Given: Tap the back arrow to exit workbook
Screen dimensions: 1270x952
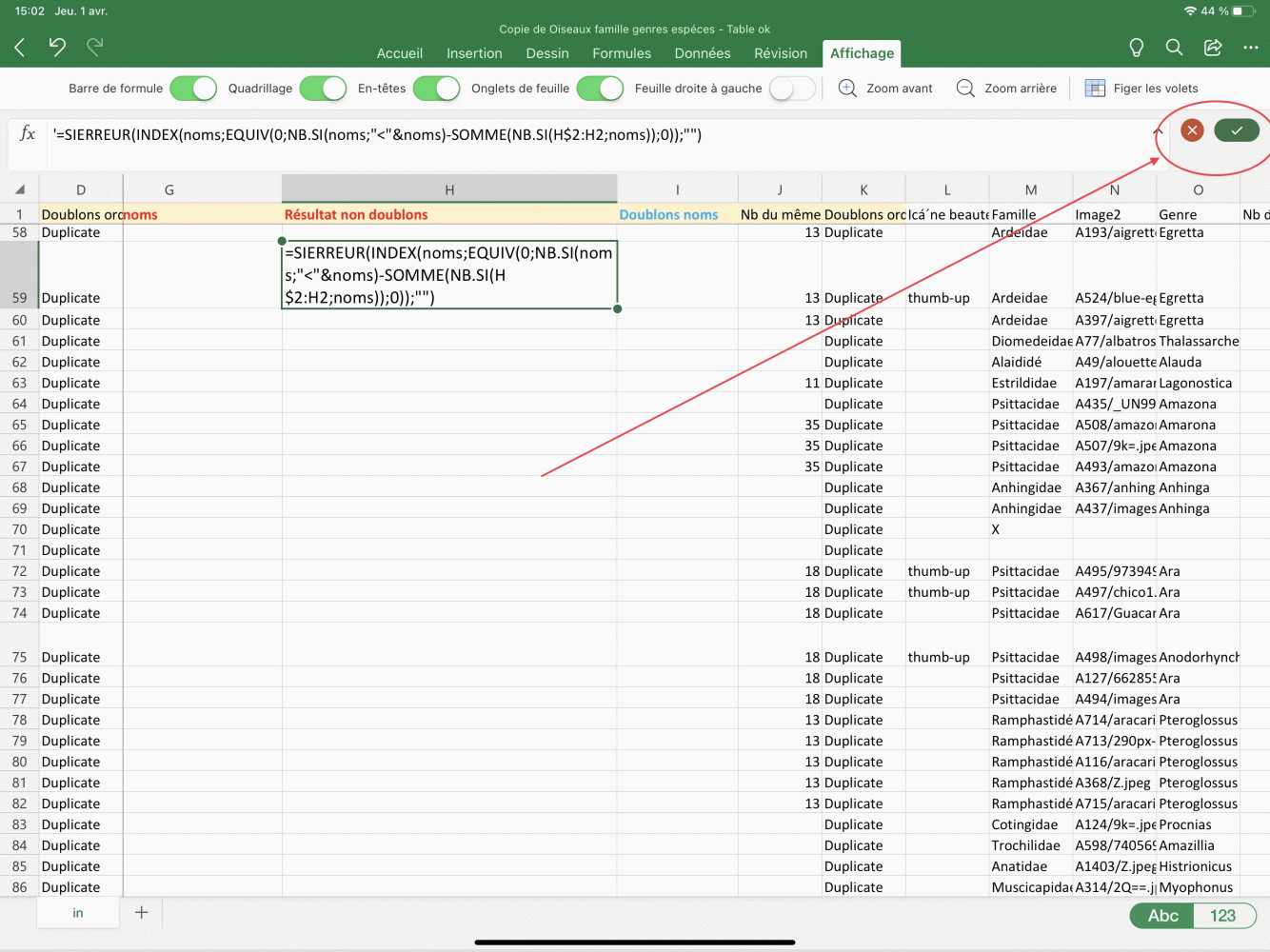Looking at the screenshot, I should coord(20,47).
